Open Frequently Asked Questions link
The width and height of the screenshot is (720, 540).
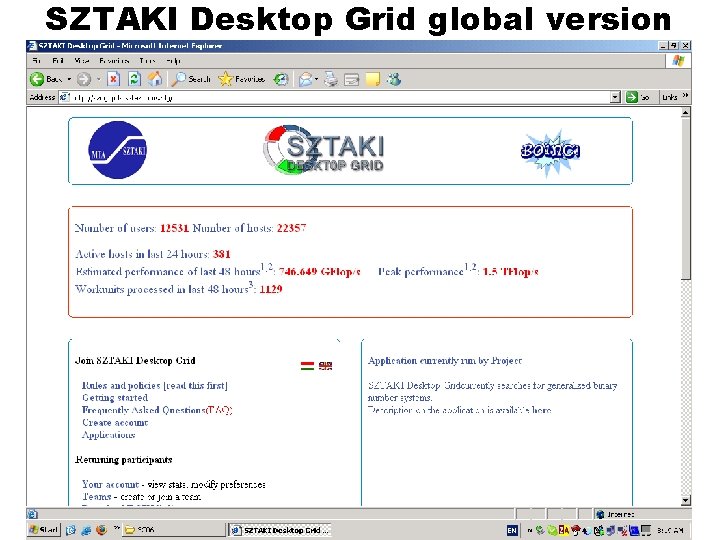pyautogui.click(x=157, y=410)
